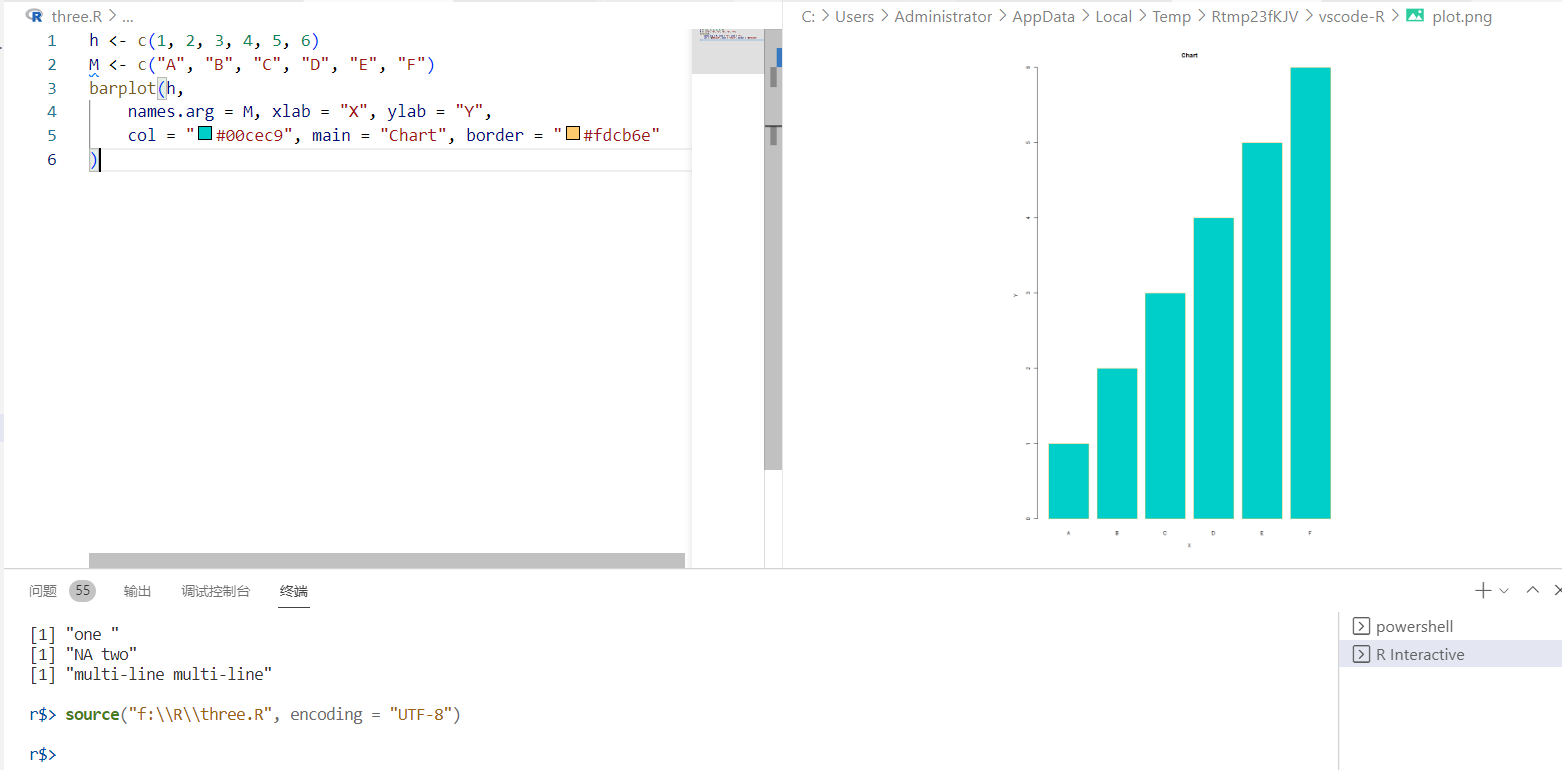Viewport: 1562px width, 770px height.
Task: Expand the vscode-R breadcrumb segment
Action: (x=1351, y=16)
